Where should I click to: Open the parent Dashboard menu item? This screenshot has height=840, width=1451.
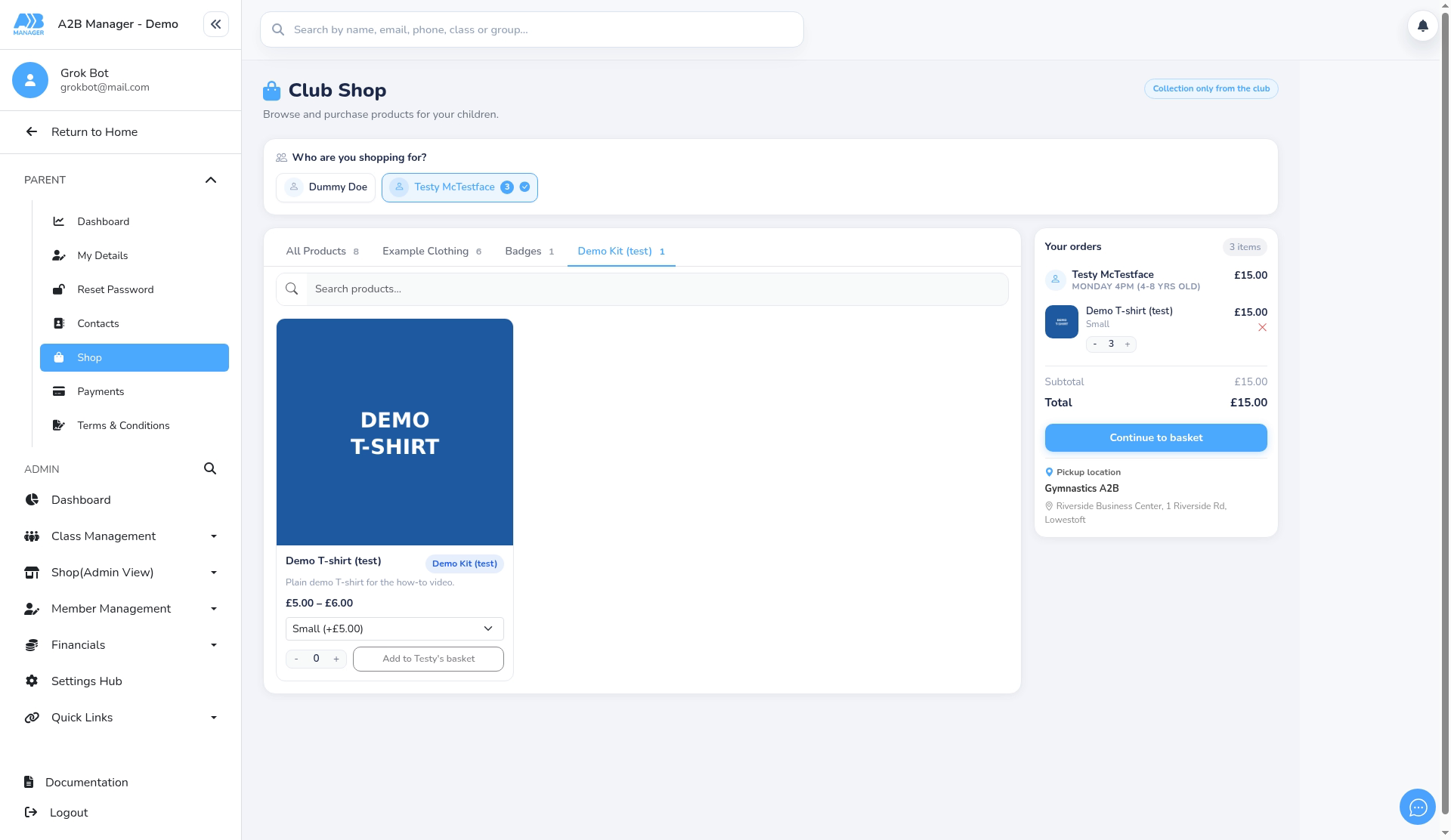click(x=135, y=221)
